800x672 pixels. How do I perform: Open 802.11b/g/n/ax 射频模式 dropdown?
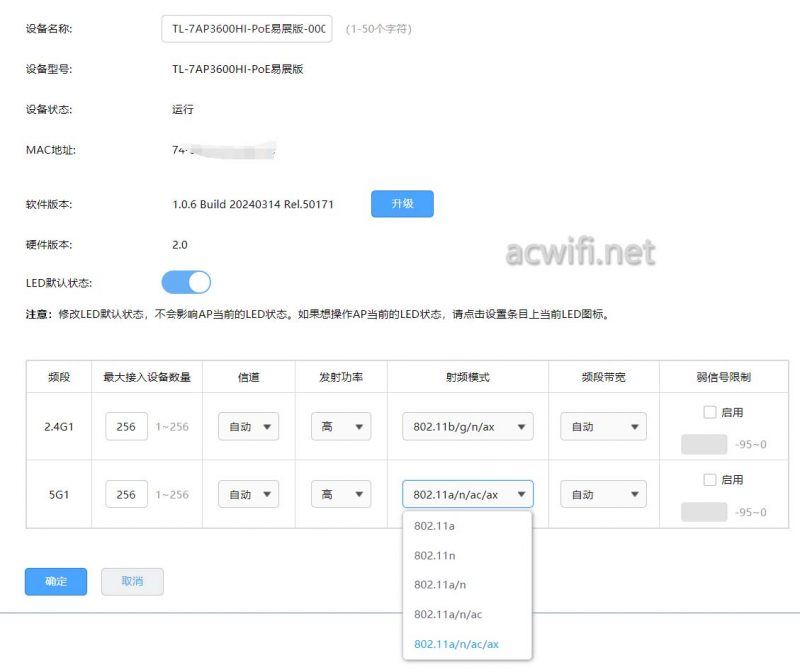467,427
